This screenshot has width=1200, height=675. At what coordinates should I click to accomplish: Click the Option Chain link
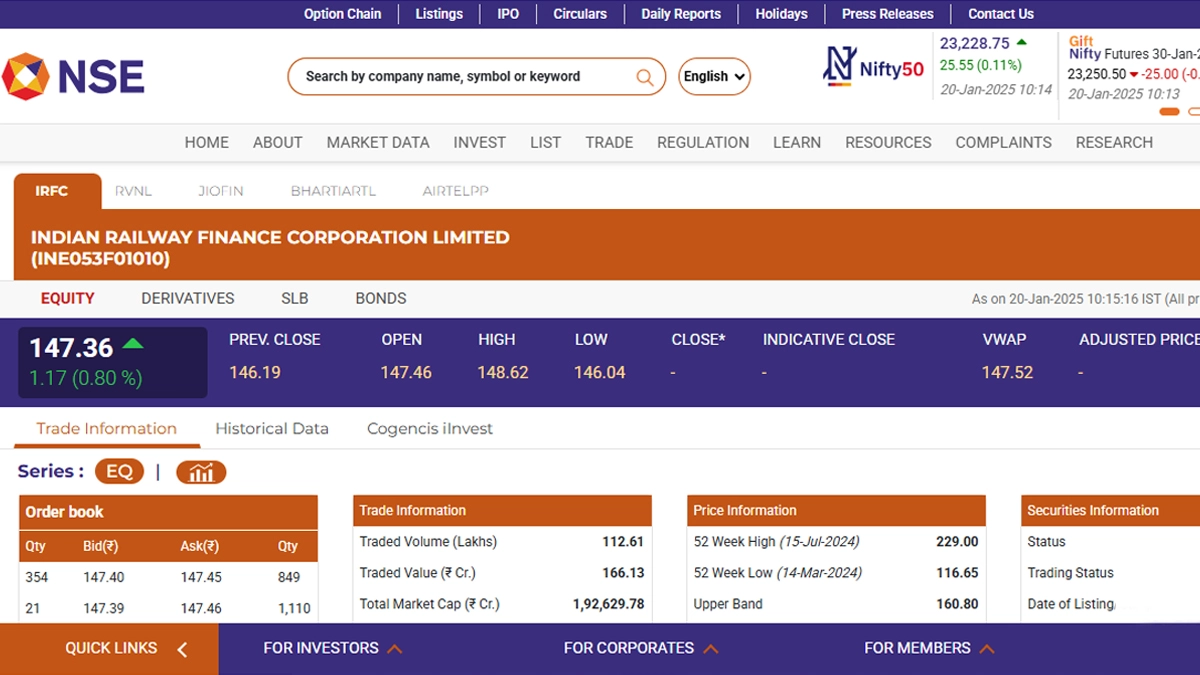pyautogui.click(x=342, y=14)
